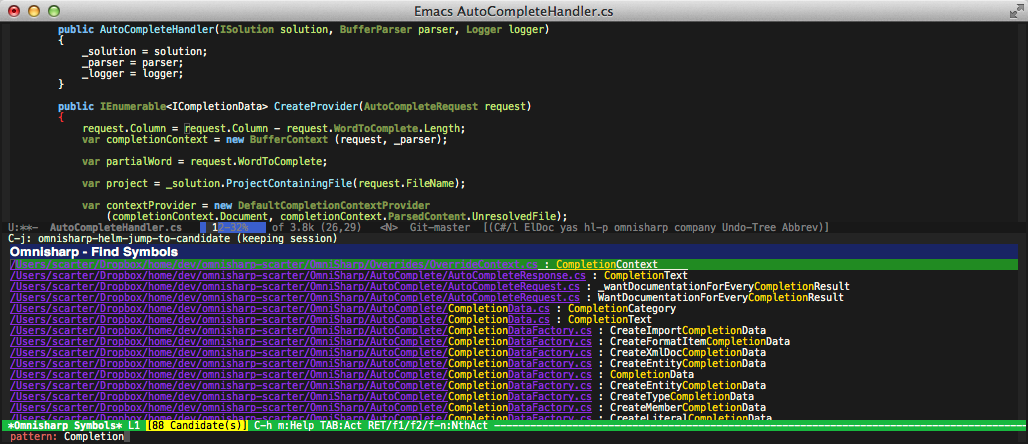Click the 88 Candidate(s) counter
The height and width of the screenshot is (444, 1028).
pyautogui.click(x=197, y=426)
